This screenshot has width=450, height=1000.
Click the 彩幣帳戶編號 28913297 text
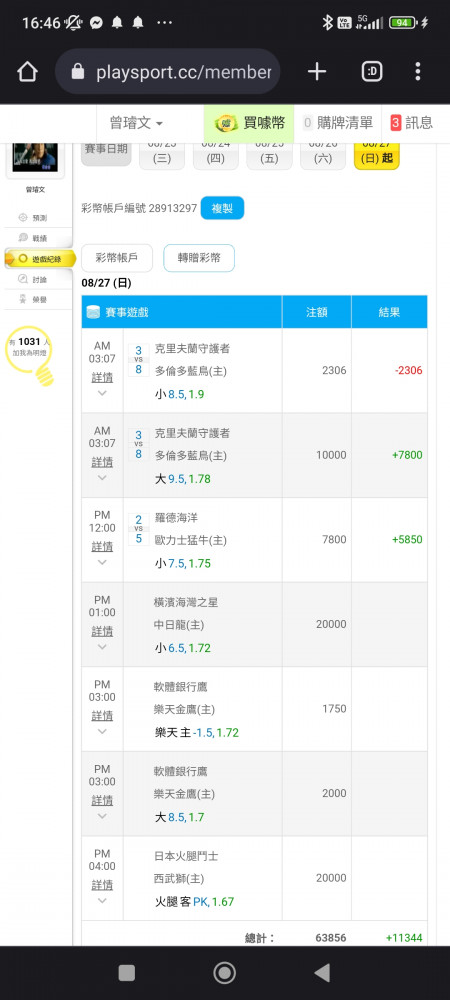139,208
